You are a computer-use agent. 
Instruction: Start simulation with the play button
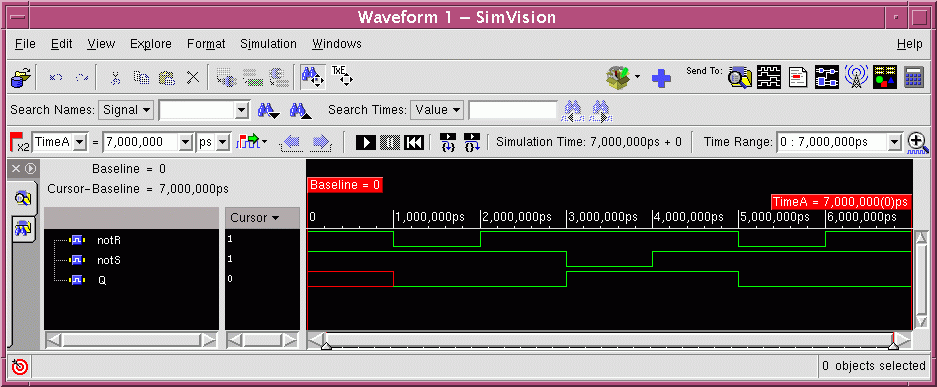click(x=366, y=143)
